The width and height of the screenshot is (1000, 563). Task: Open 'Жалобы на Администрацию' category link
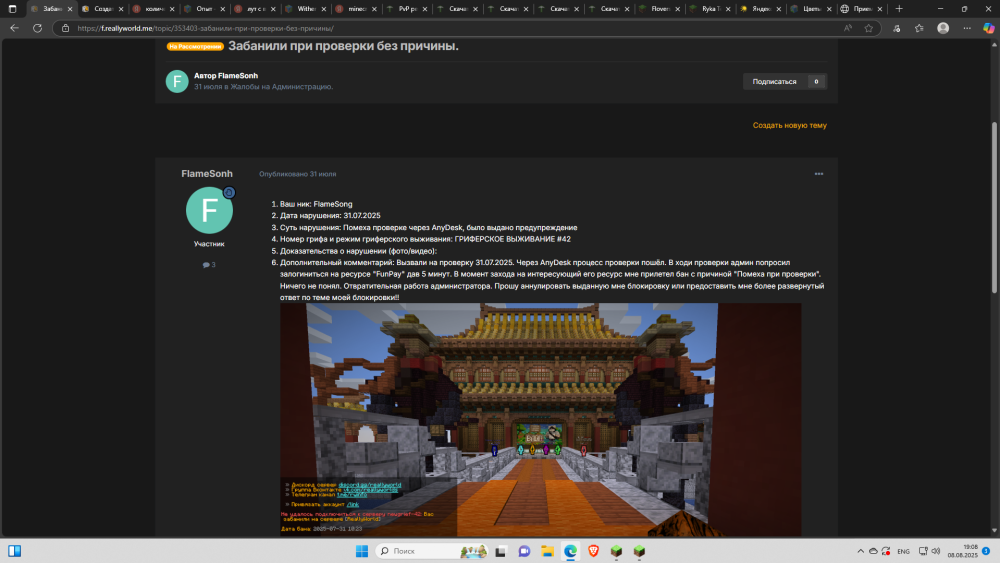click(281, 87)
